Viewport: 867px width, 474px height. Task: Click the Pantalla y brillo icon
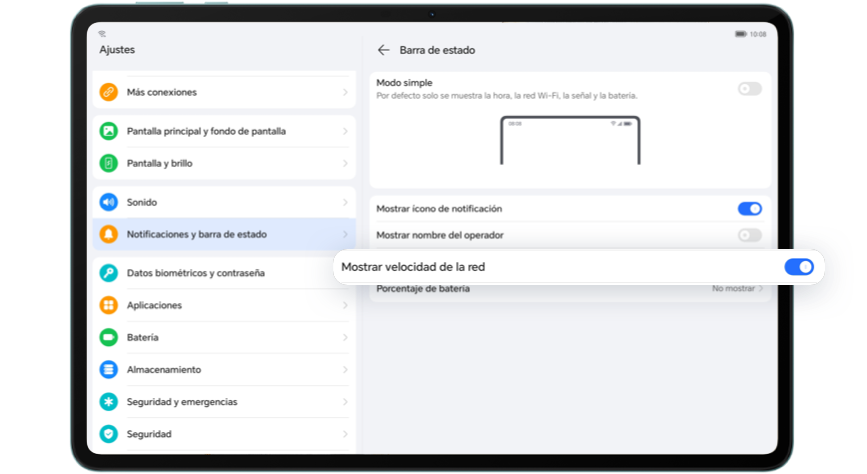tap(109, 163)
